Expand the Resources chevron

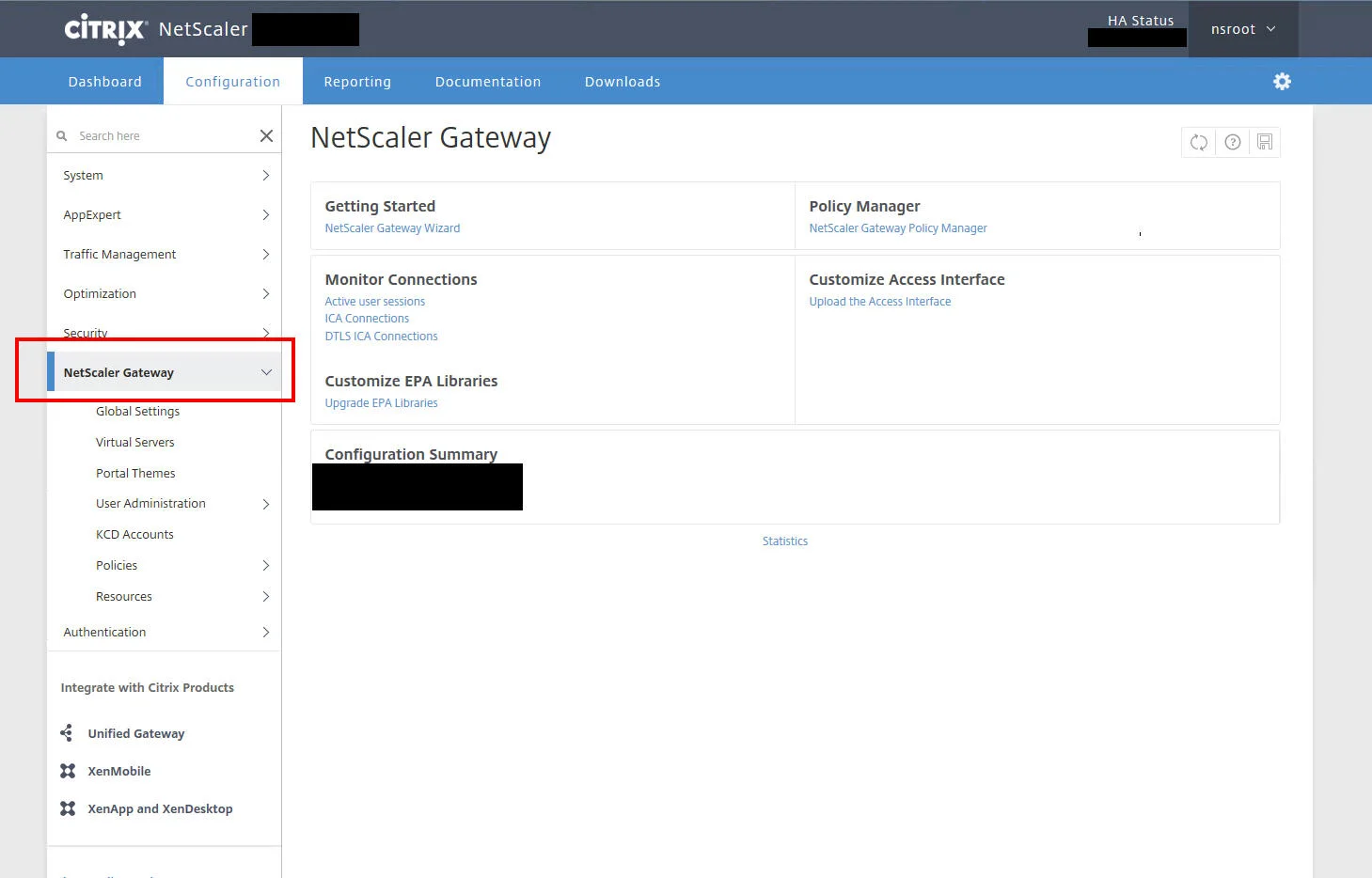pos(266,597)
